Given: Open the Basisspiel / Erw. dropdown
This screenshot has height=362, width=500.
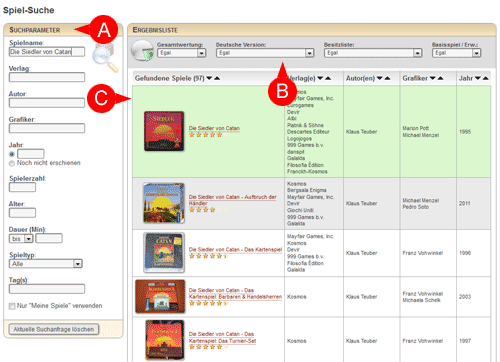Looking at the screenshot, I should tap(456, 53).
